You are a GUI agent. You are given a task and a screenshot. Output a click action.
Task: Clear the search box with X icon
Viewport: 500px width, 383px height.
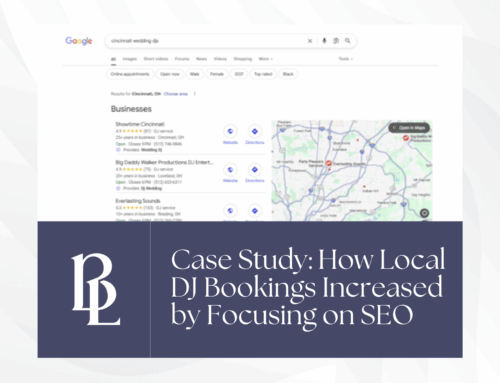[x=310, y=41]
